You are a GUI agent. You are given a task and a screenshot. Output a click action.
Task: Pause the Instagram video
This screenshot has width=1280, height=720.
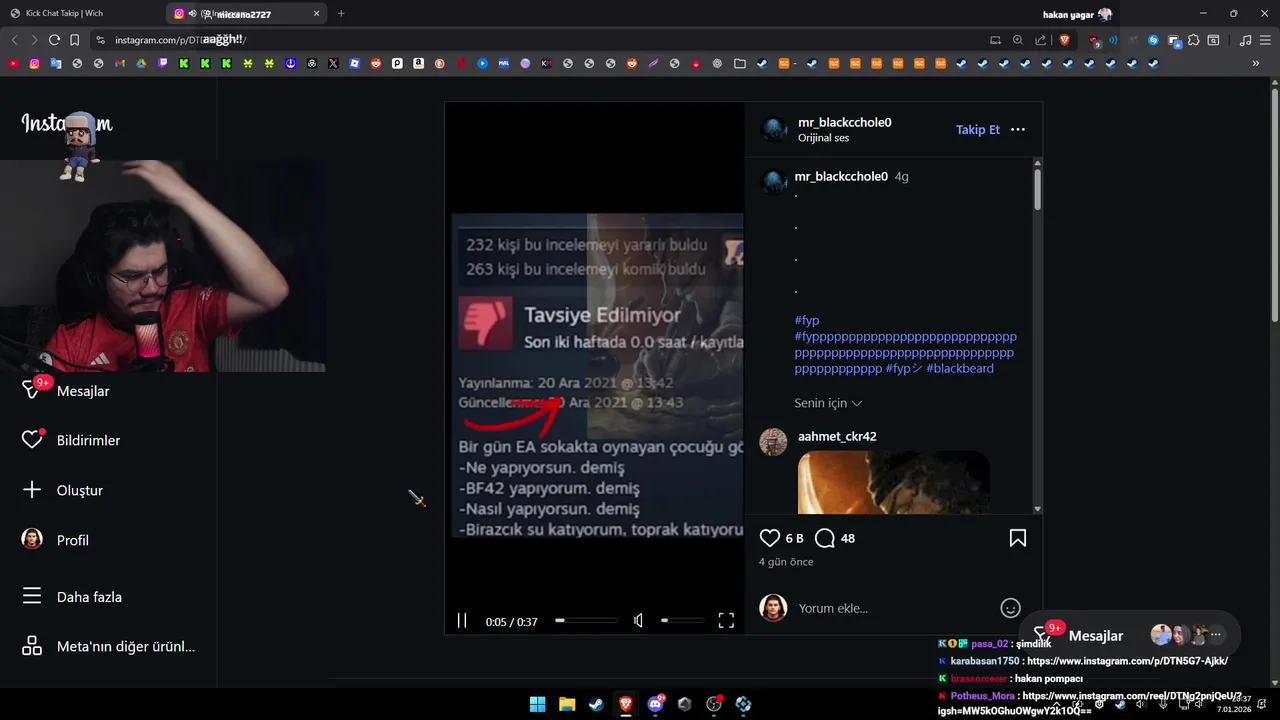pos(462,621)
